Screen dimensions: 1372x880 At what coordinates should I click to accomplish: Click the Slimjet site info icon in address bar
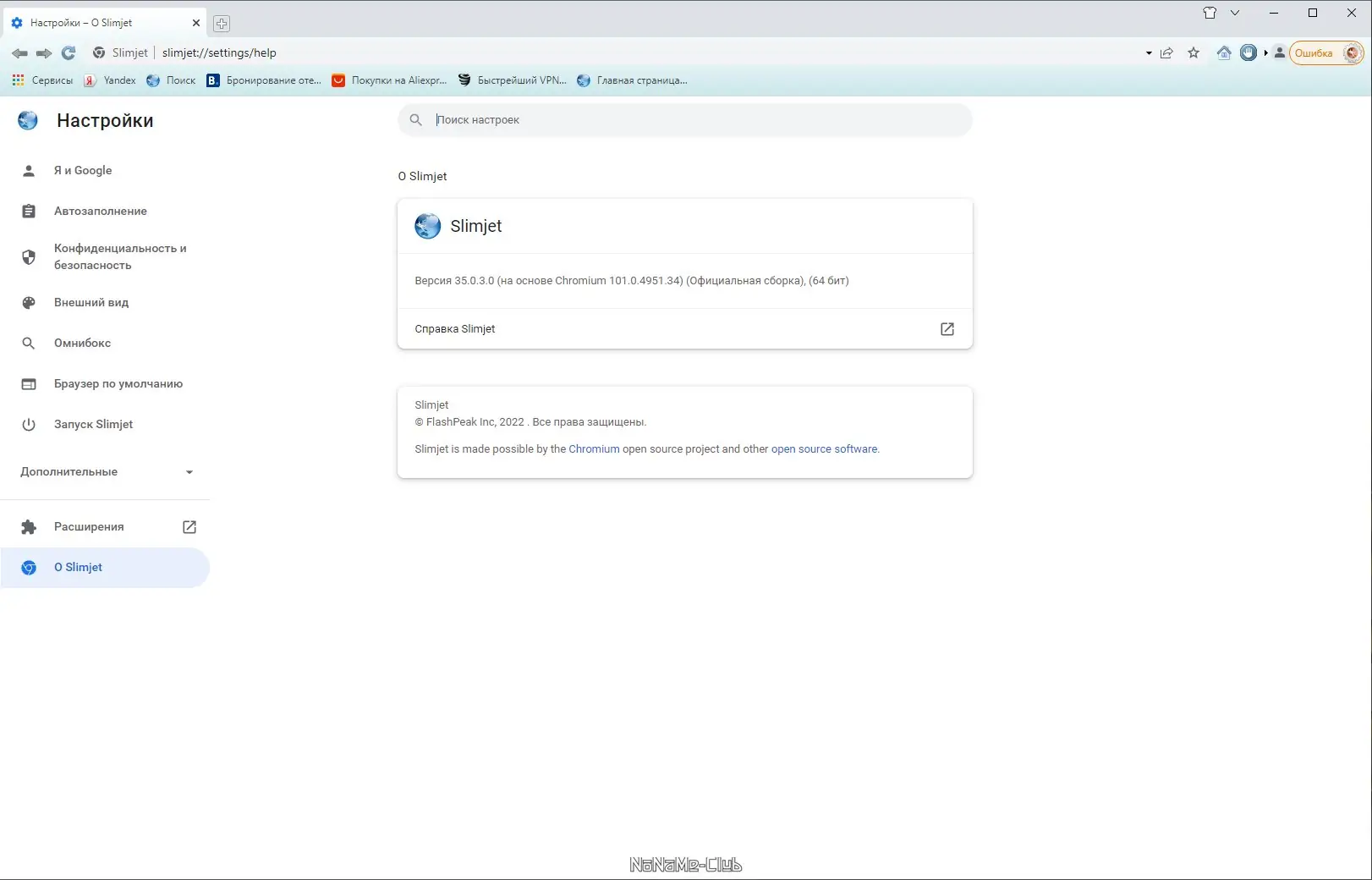99,52
